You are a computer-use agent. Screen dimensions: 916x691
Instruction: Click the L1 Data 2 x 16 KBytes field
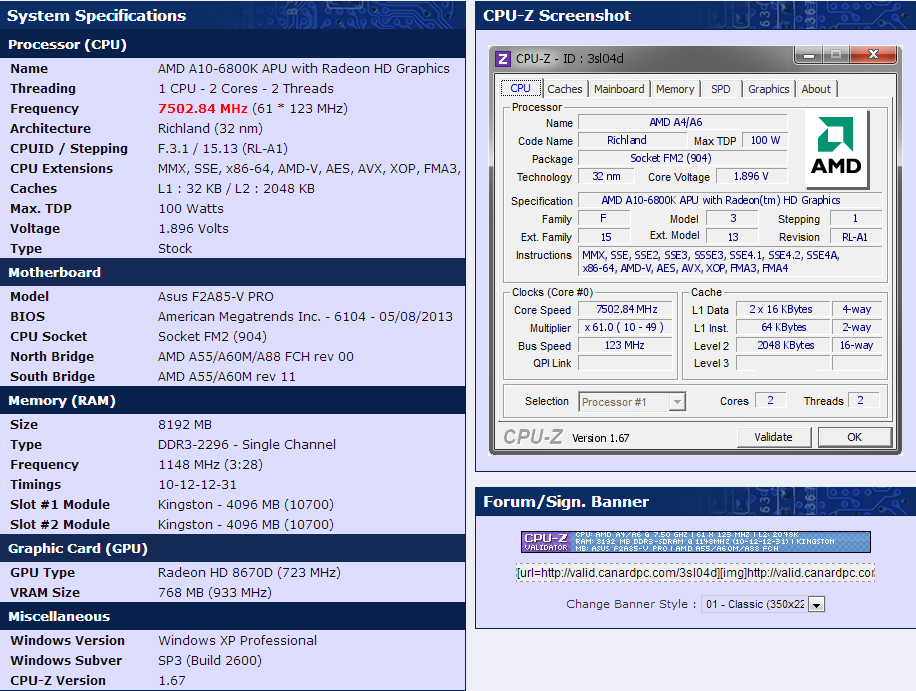coord(783,310)
